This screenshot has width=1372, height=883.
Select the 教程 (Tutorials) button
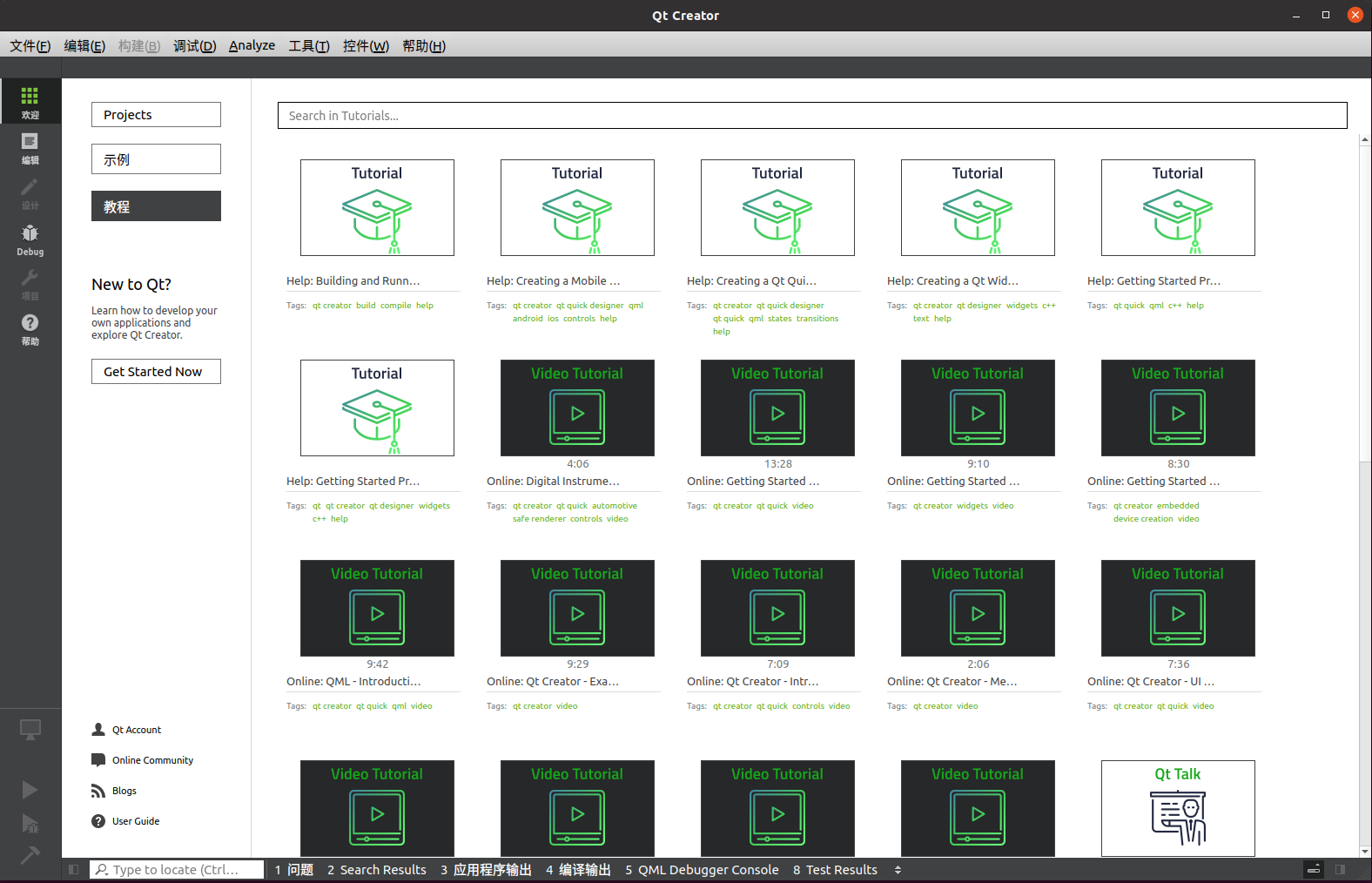coord(156,206)
